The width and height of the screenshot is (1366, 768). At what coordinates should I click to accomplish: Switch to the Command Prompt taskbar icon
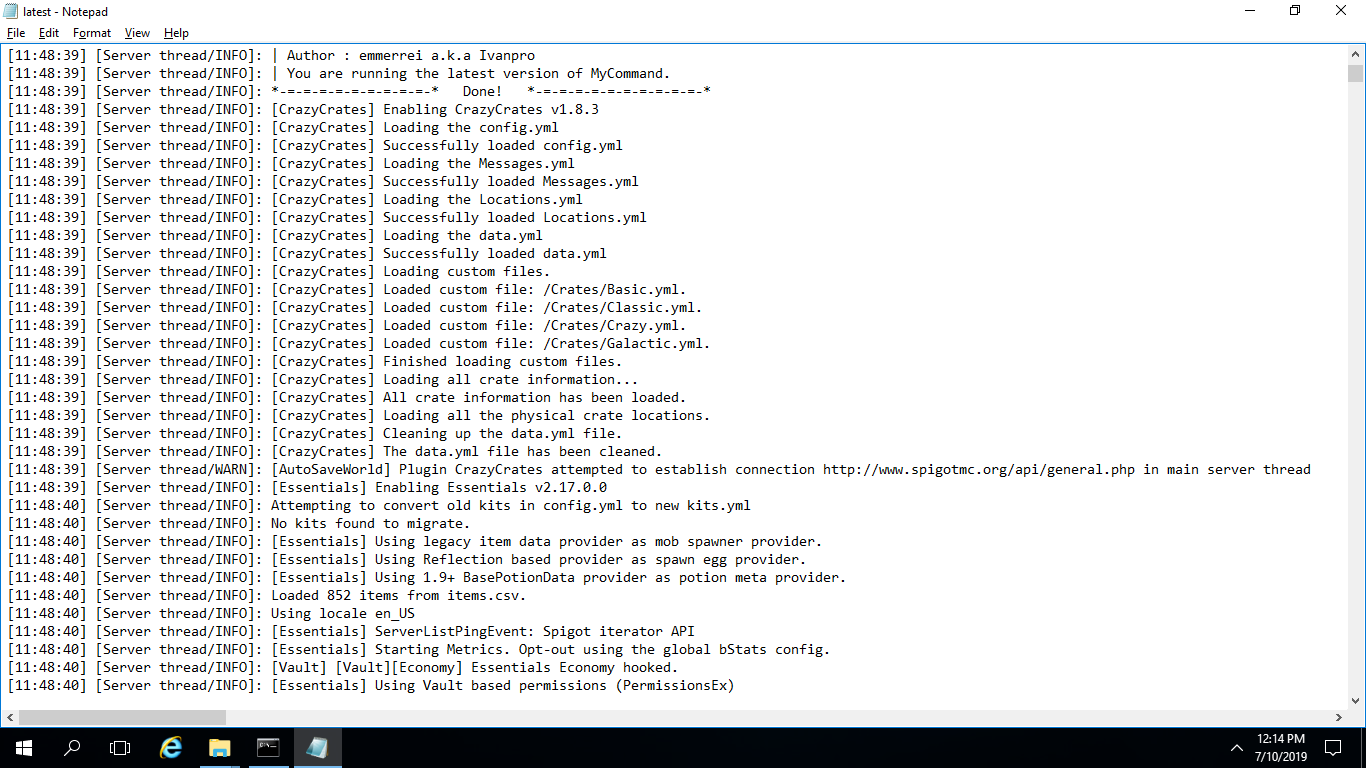tap(268, 747)
